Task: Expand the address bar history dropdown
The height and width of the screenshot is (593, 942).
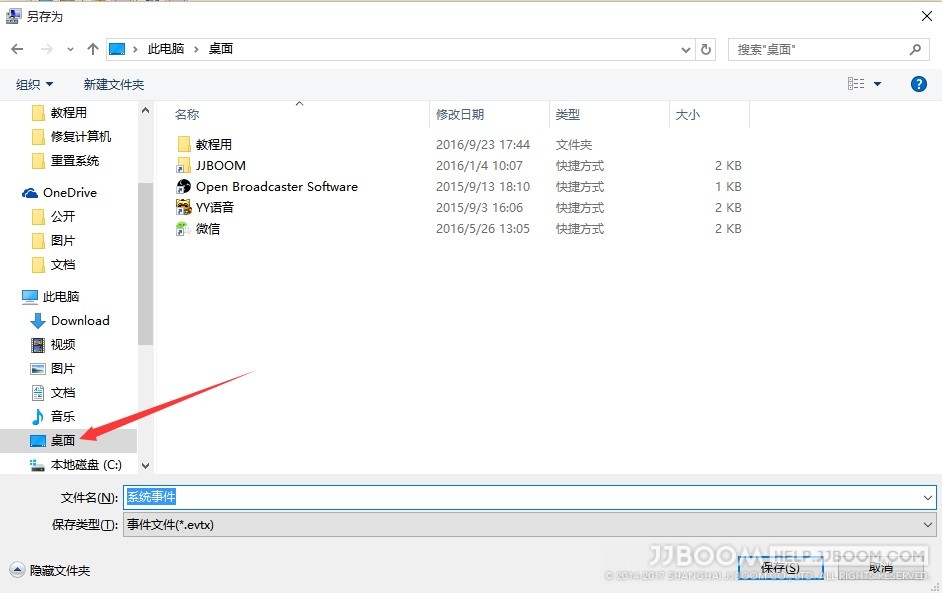Action: (x=685, y=49)
